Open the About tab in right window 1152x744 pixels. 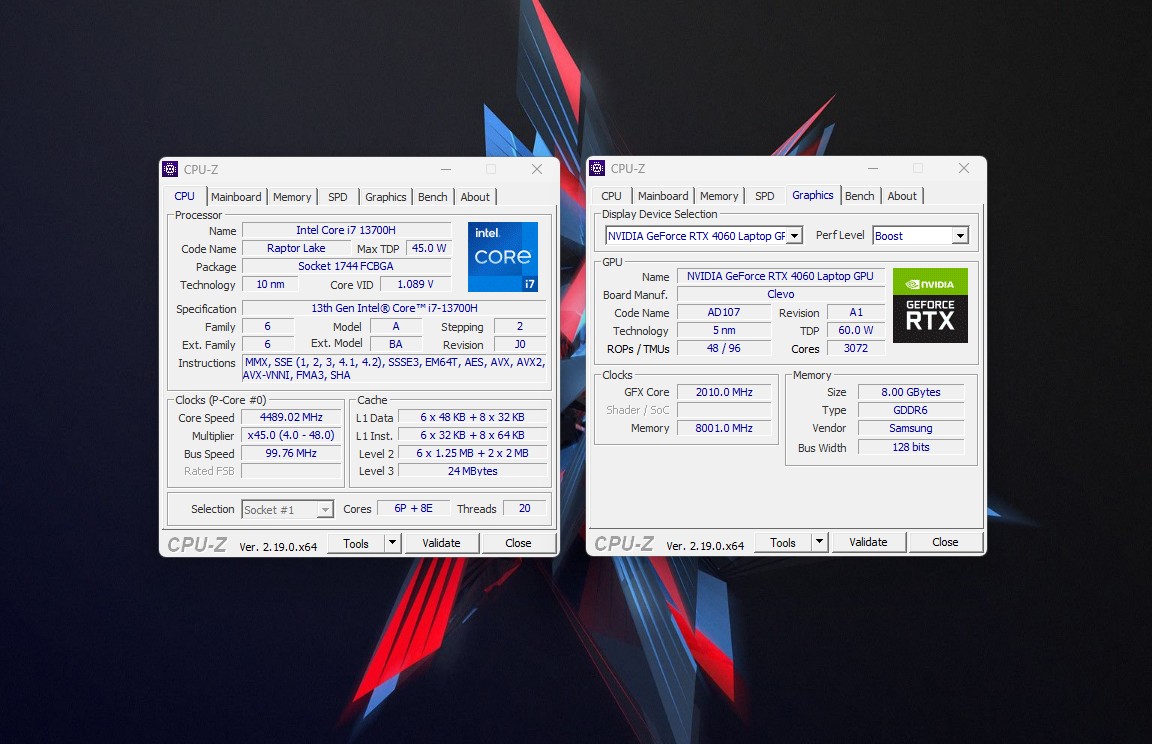(902, 196)
